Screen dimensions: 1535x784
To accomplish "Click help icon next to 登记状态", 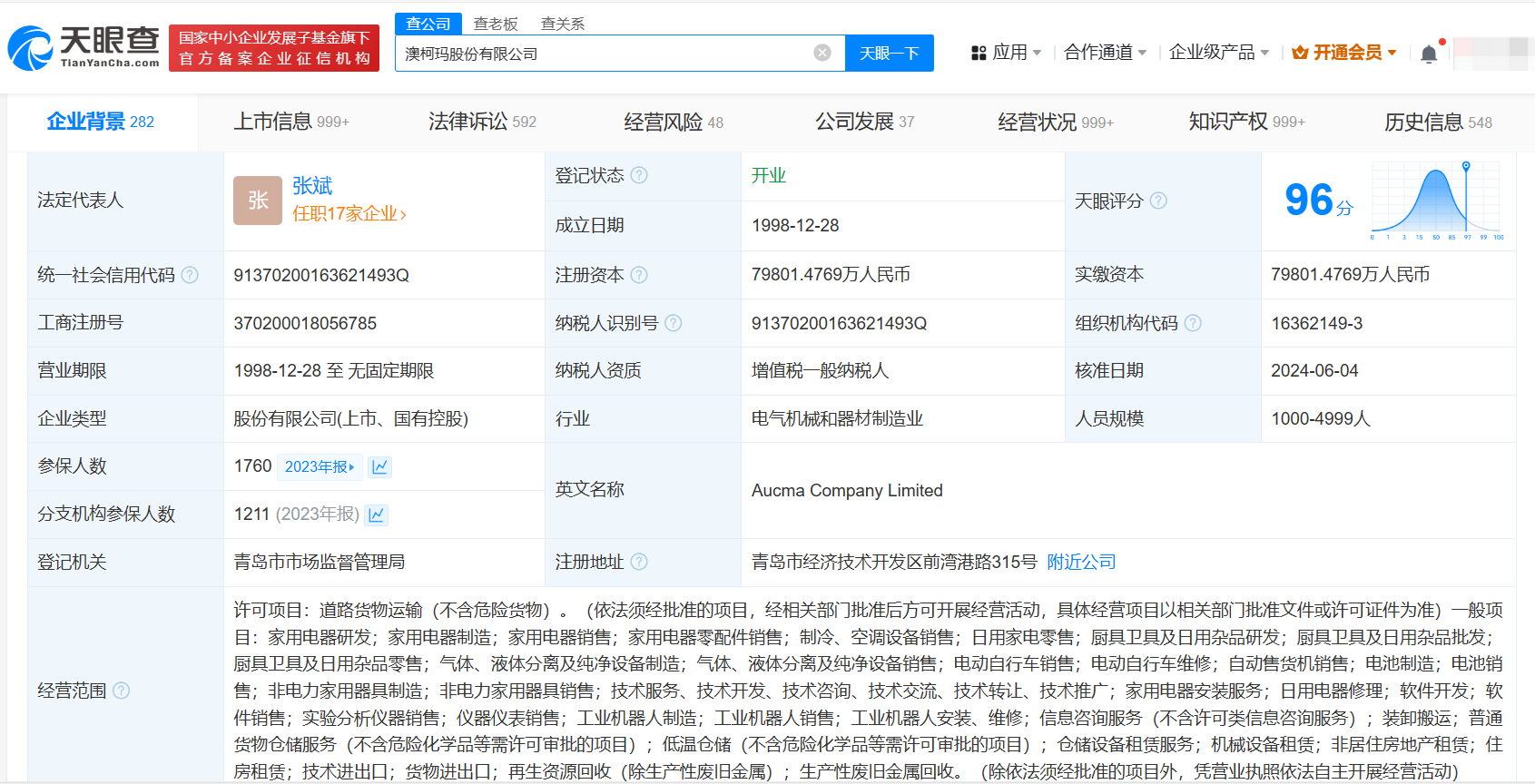I will [x=639, y=175].
